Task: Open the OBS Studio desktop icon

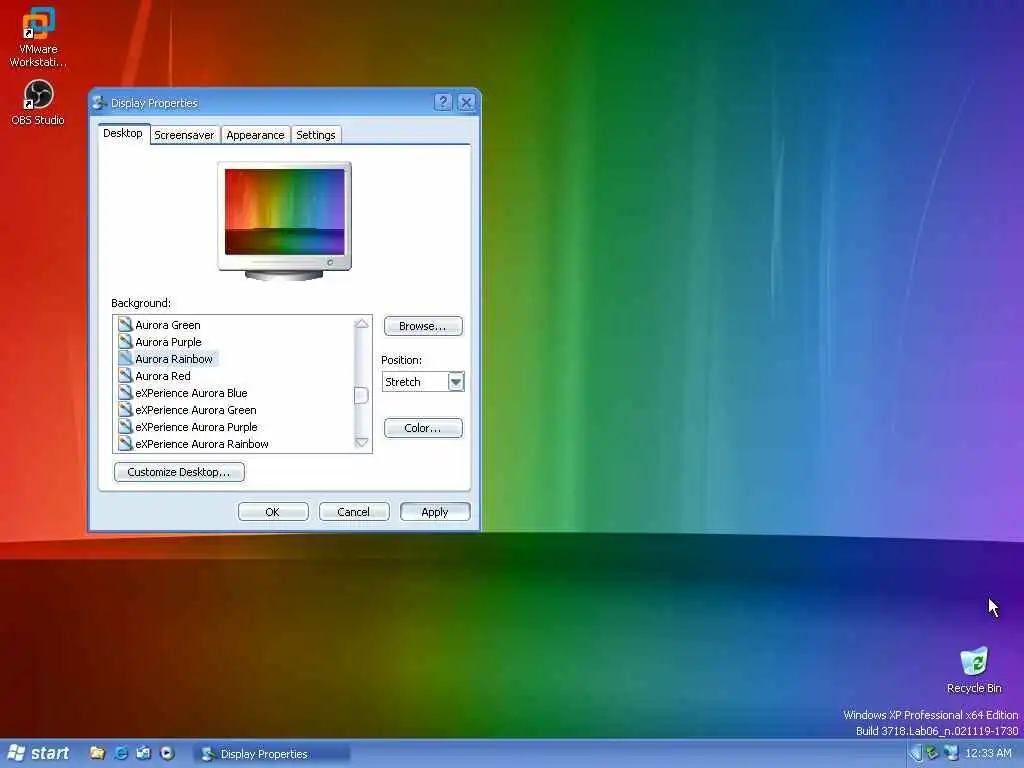Action: click(38, 103)
